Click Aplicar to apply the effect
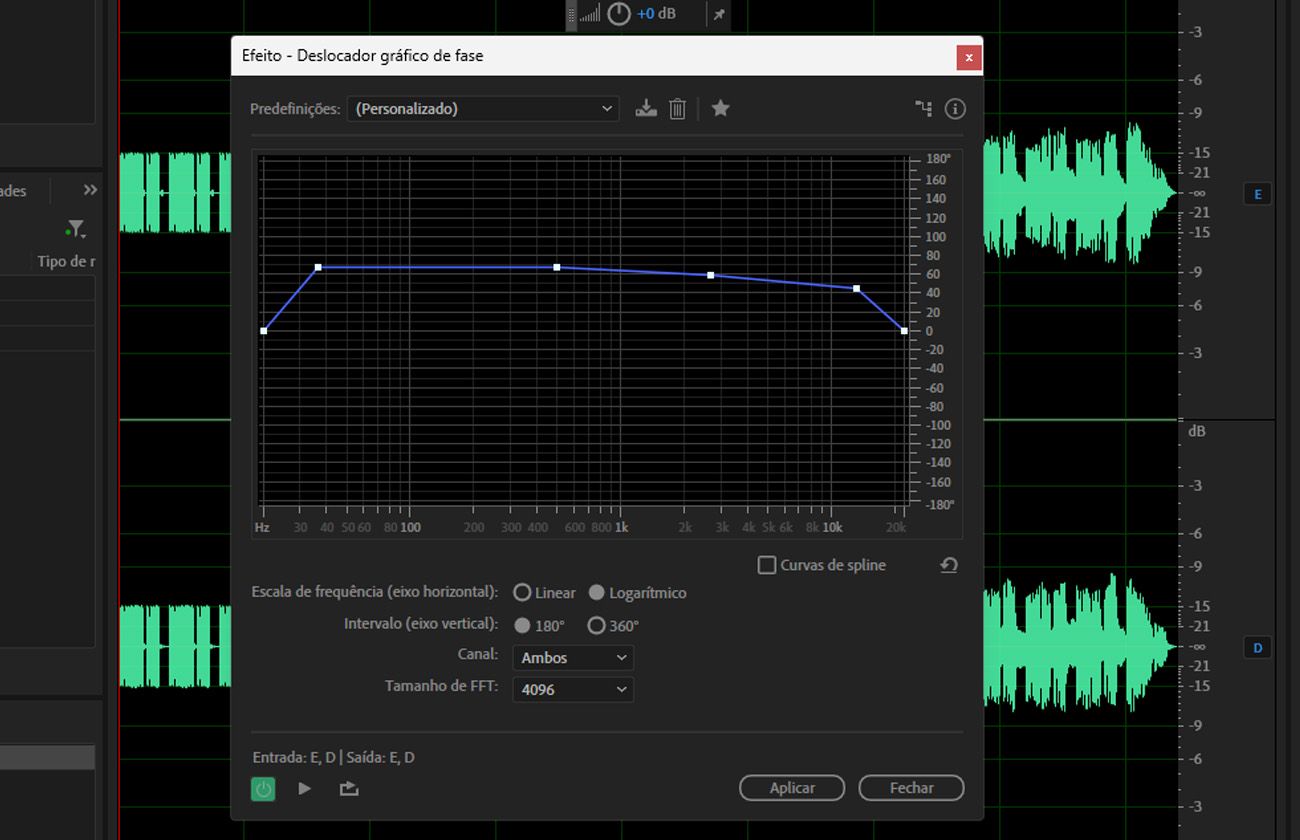 [x=792, y=788]
